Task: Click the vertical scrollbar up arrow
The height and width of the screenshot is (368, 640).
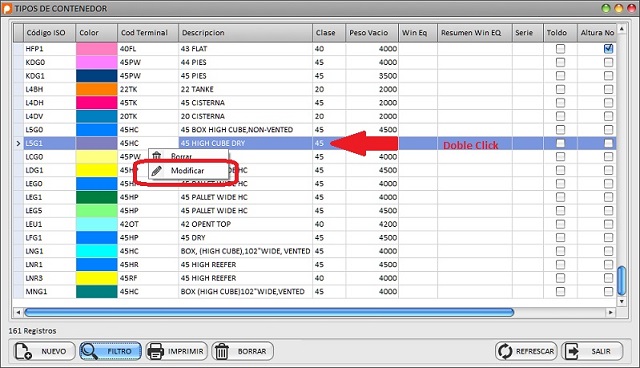Action: pyautogui.click(x=621, y=29)
